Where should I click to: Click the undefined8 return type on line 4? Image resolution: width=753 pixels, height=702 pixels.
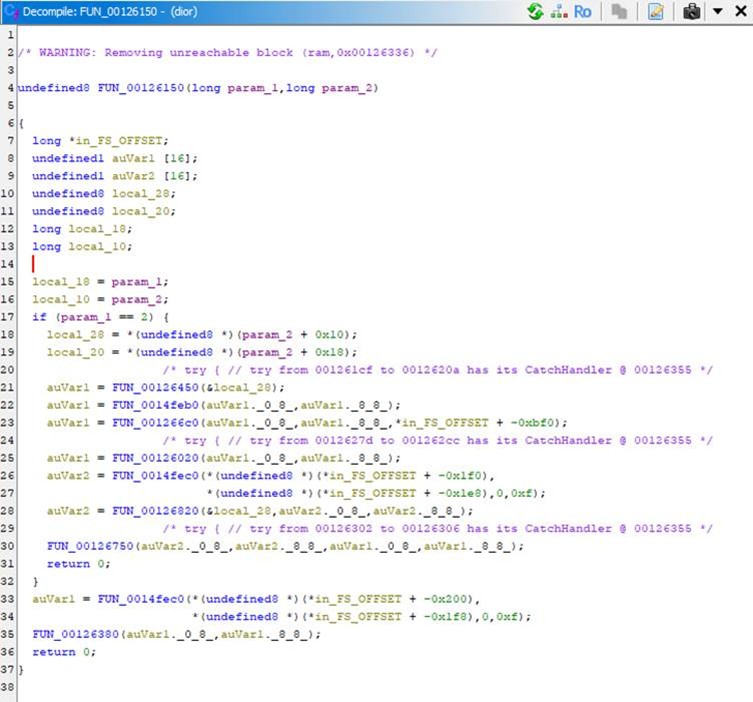(54, 88)
